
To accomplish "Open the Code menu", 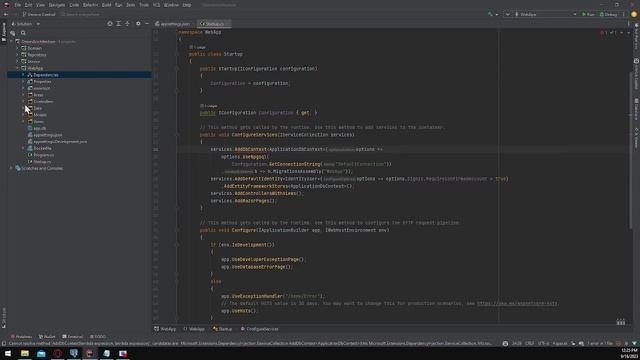I will pos(74,5).
